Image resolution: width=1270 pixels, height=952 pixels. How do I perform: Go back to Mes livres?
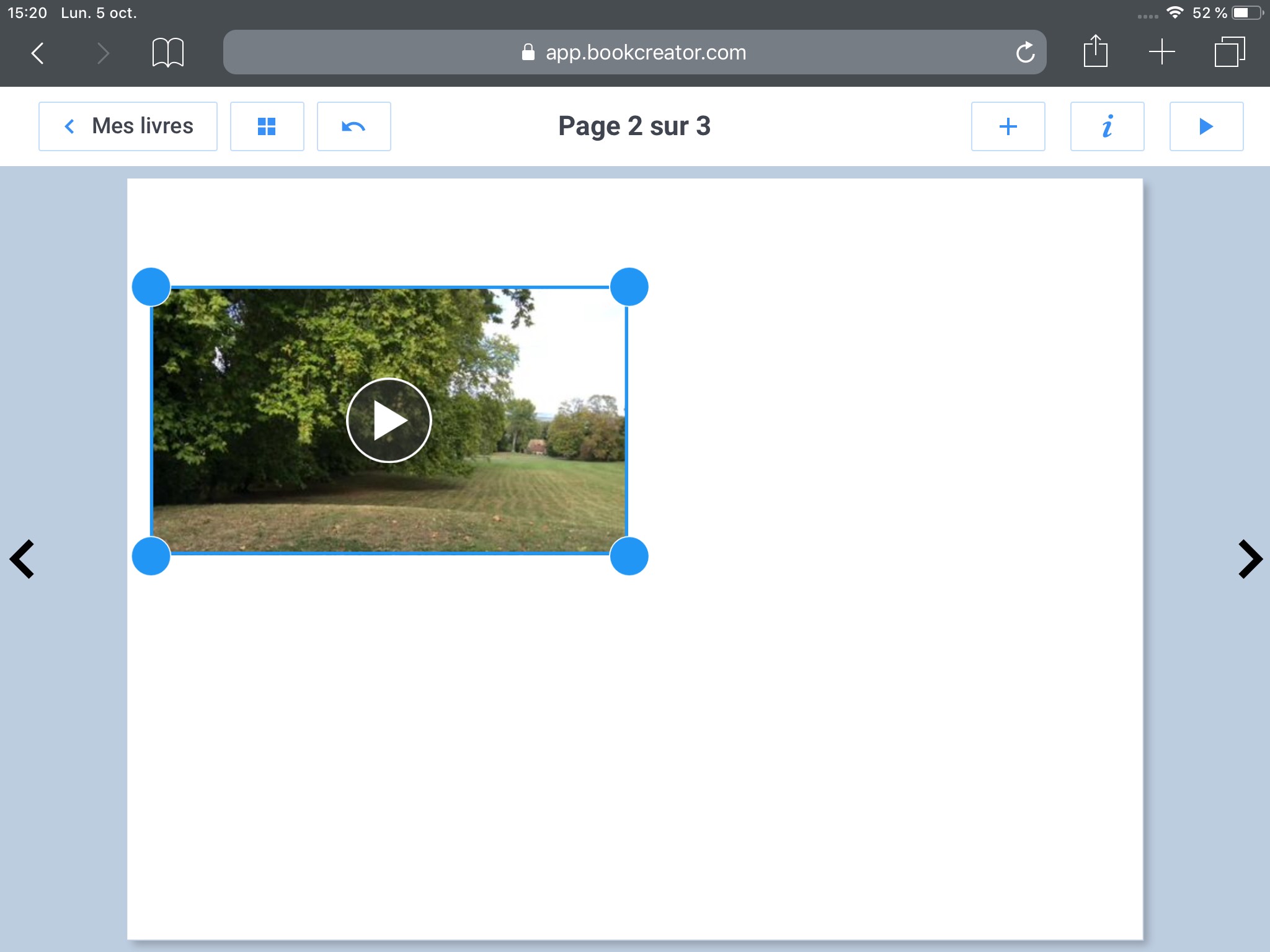[x=128, y=126]
